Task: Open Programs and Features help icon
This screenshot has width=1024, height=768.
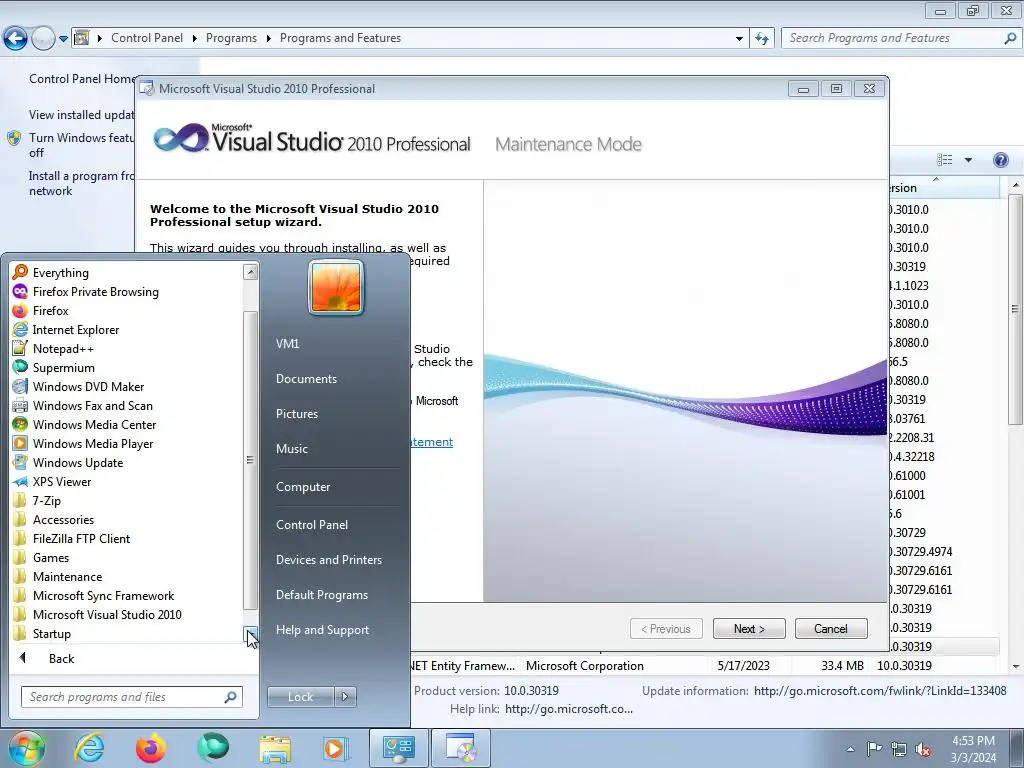Action: (x=1000, y=160)
